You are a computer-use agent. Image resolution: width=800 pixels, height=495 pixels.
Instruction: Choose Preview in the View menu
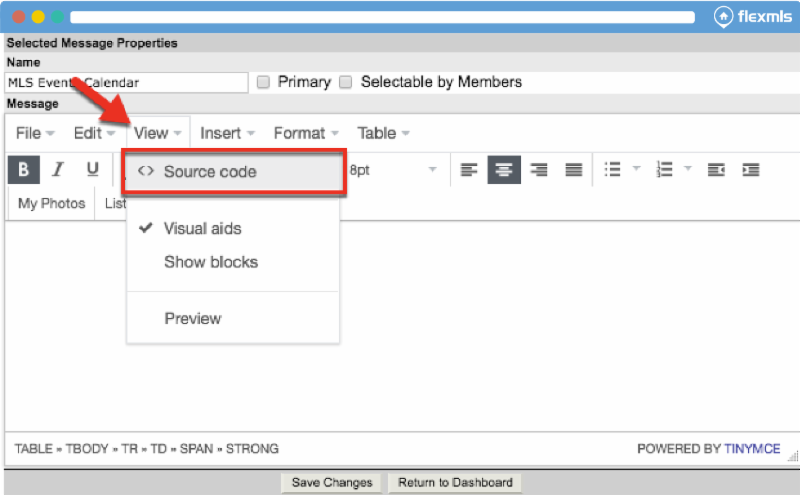(192, 318)
